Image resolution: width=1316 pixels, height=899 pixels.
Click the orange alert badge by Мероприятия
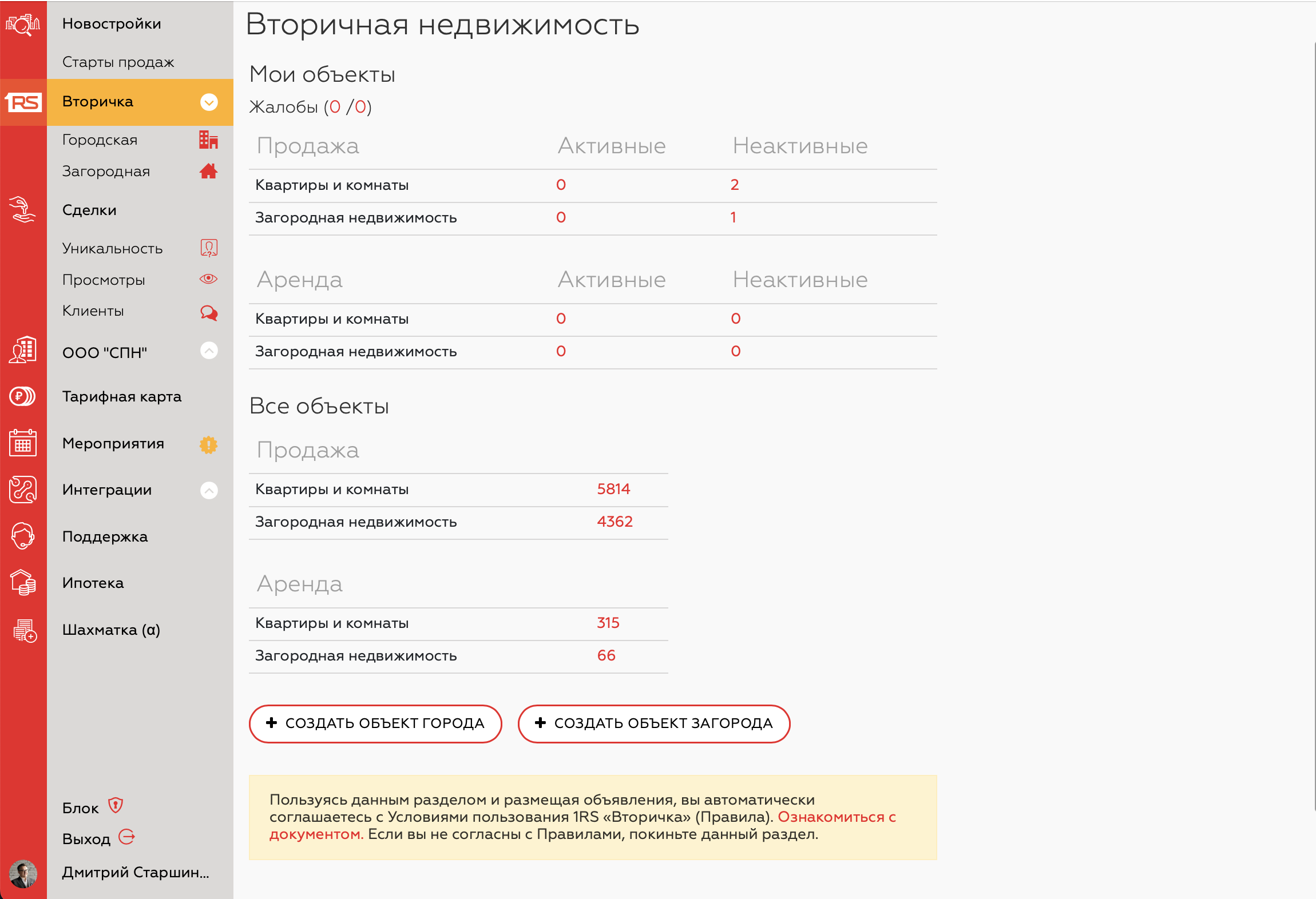[208, 444]
